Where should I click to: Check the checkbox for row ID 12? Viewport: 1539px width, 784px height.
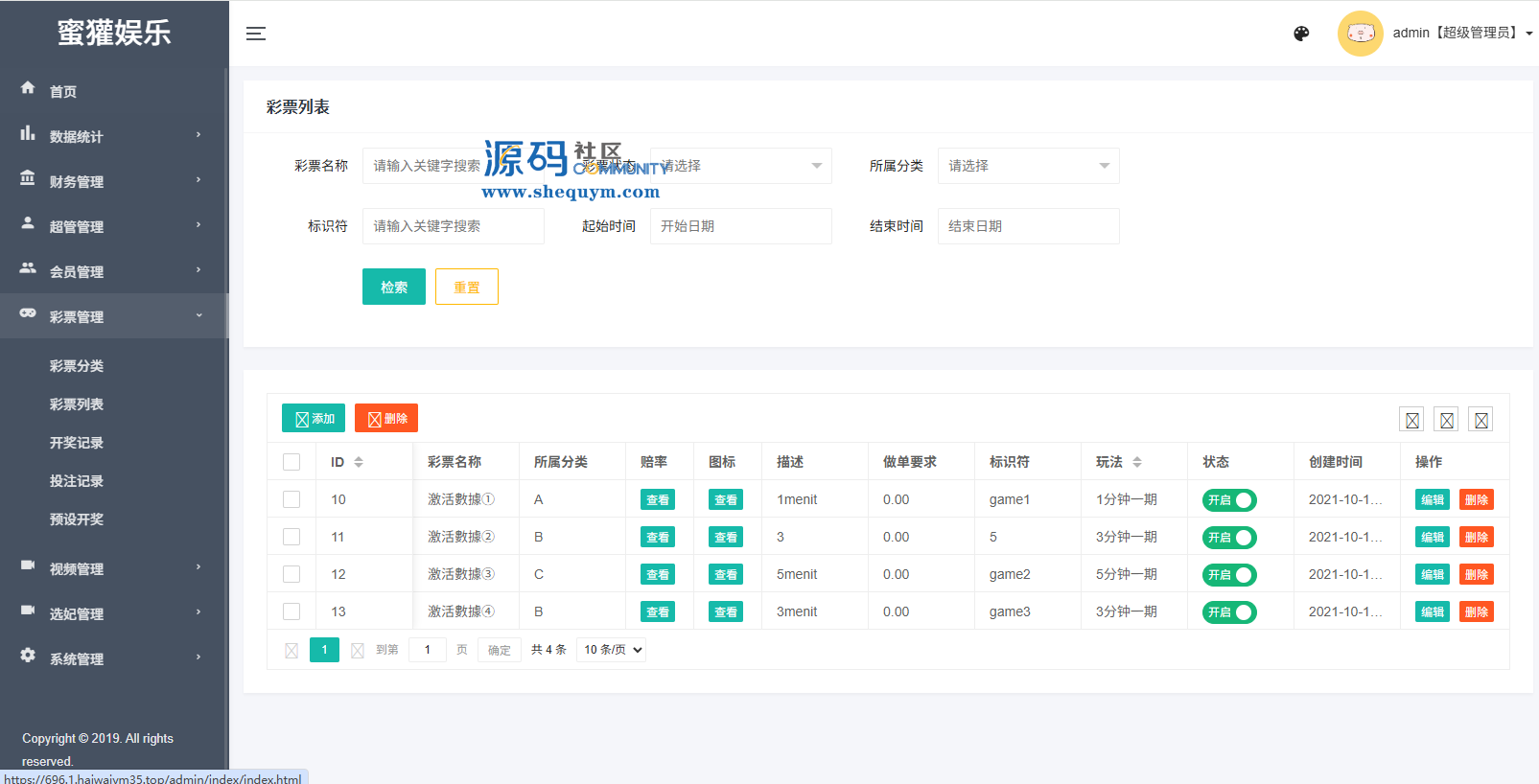(291, 574)
